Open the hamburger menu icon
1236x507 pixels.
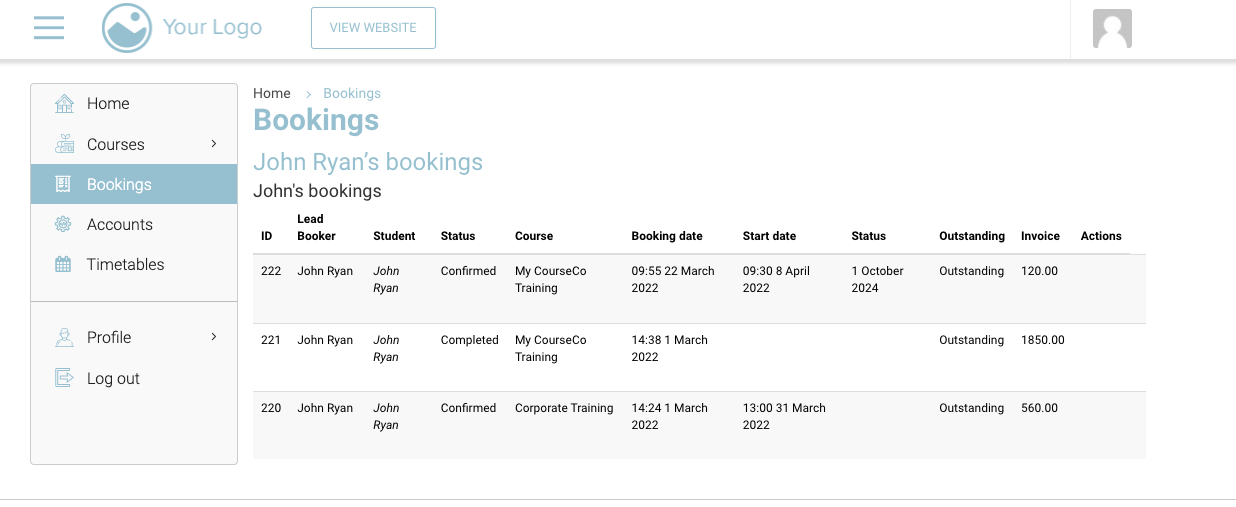pyautogui.click(x=48, y=28)
